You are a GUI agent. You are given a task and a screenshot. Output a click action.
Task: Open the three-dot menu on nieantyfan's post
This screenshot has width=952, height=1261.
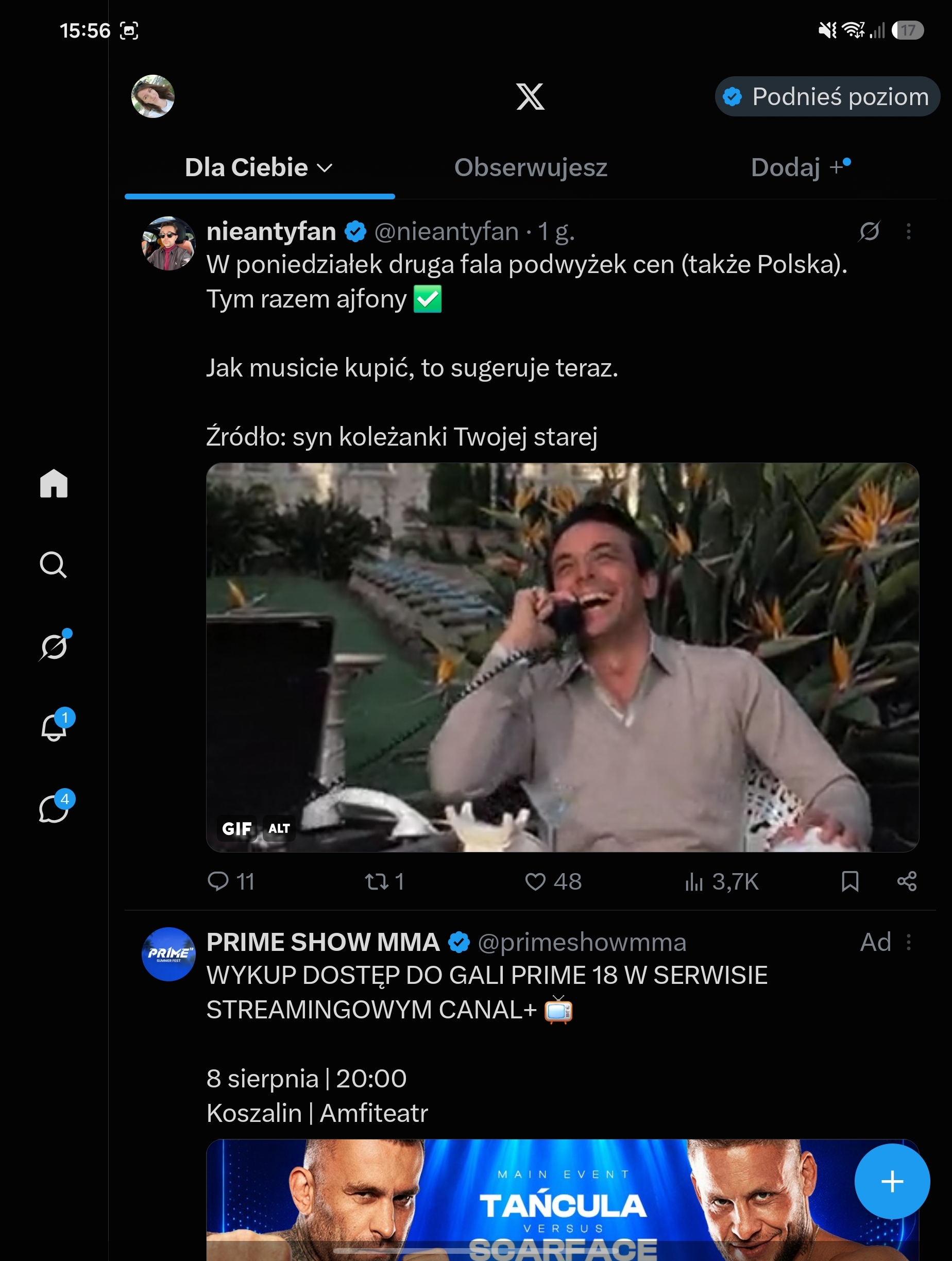(x=909, y=231)
